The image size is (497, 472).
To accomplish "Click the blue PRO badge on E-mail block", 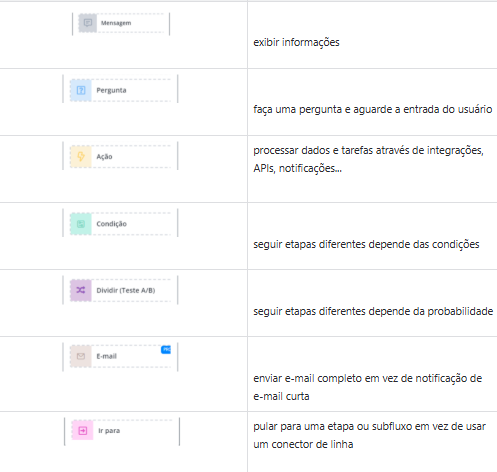I will coord(166,350).
